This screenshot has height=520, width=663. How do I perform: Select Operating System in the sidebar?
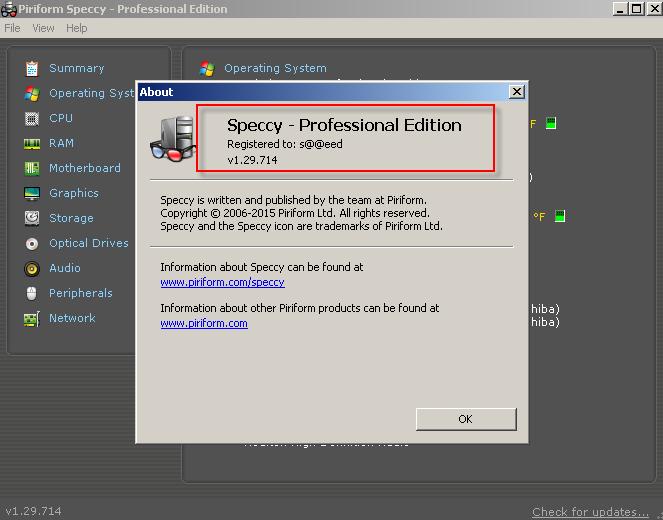click(x=90, y=93)
